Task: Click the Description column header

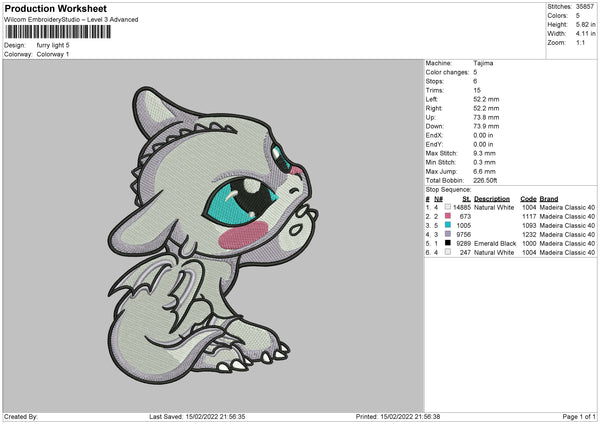Action: pos(492,199)
